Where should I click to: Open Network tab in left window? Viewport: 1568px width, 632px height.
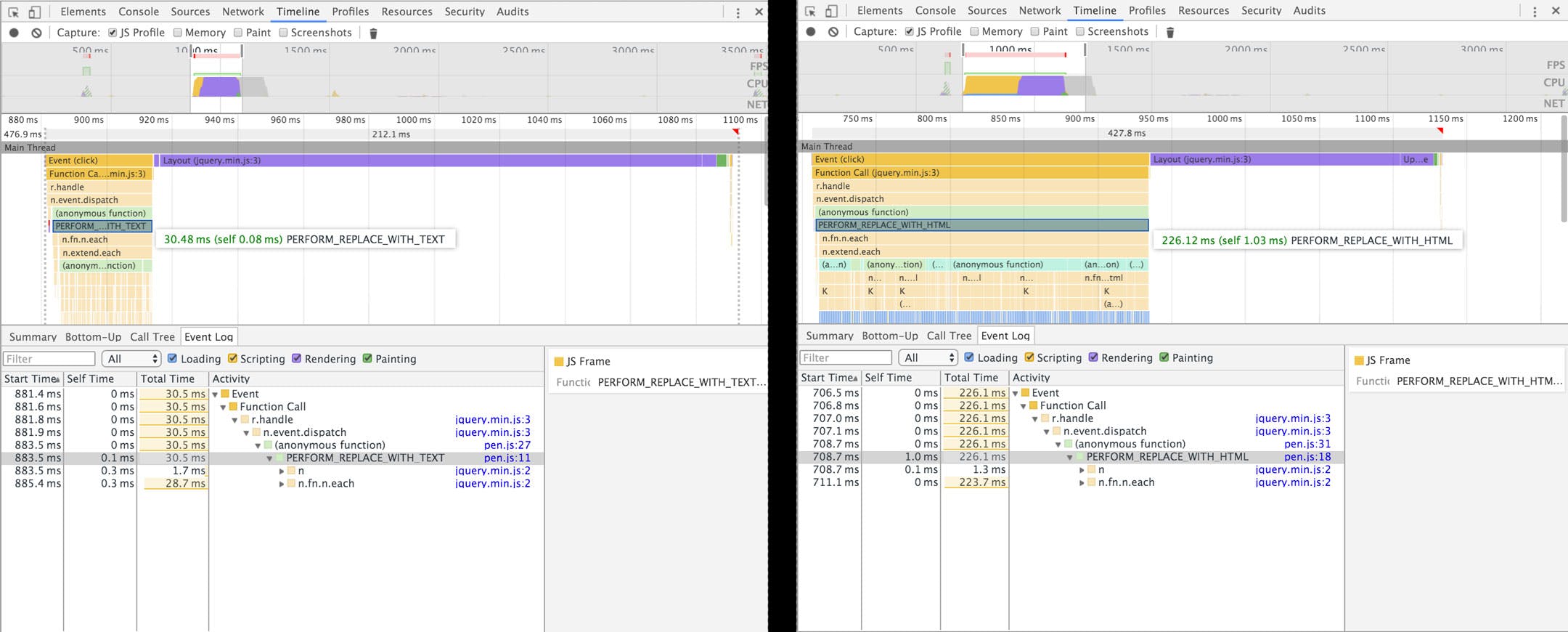tap(243, 12)
